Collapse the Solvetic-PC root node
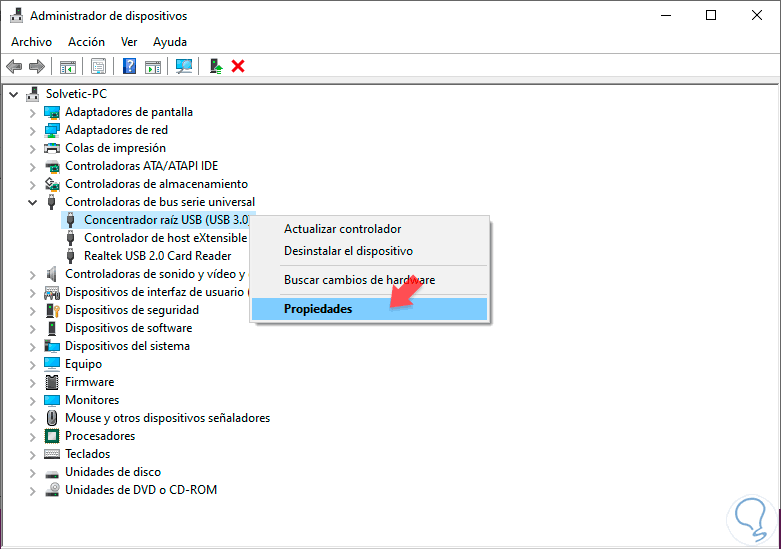The width and height of the screenshot is (781, 549). pos(13,94)
